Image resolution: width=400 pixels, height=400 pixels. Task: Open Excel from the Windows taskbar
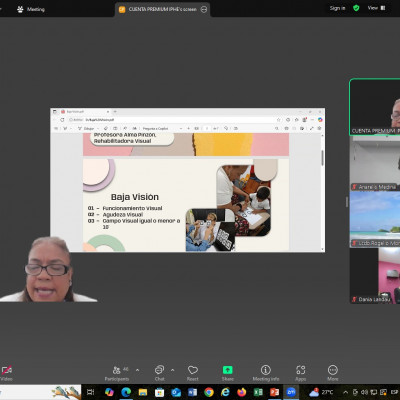tap(258, 392)
